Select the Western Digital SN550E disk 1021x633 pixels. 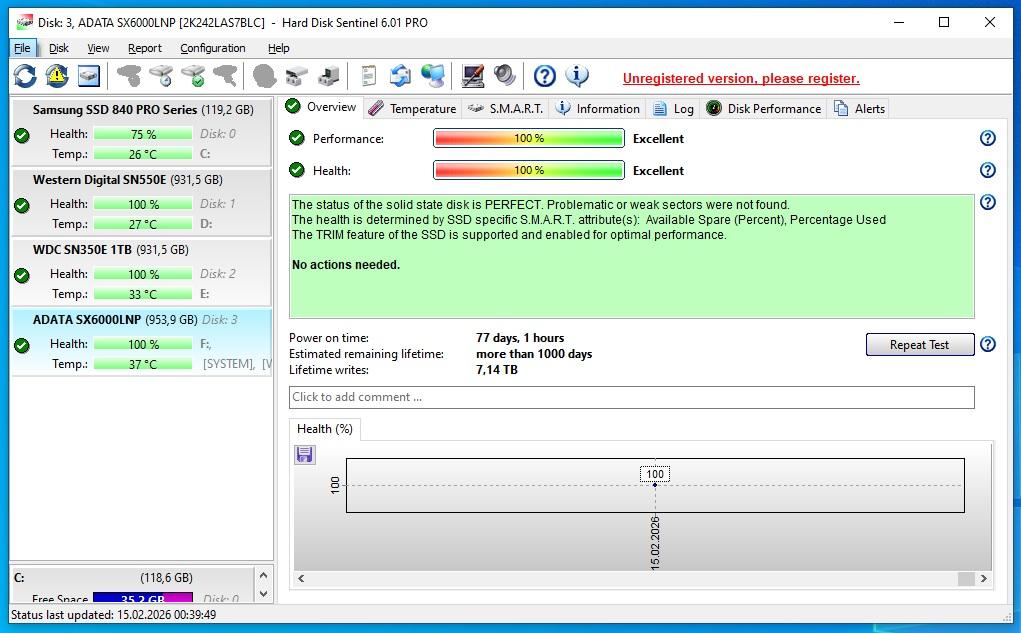[x=140, y=202]
